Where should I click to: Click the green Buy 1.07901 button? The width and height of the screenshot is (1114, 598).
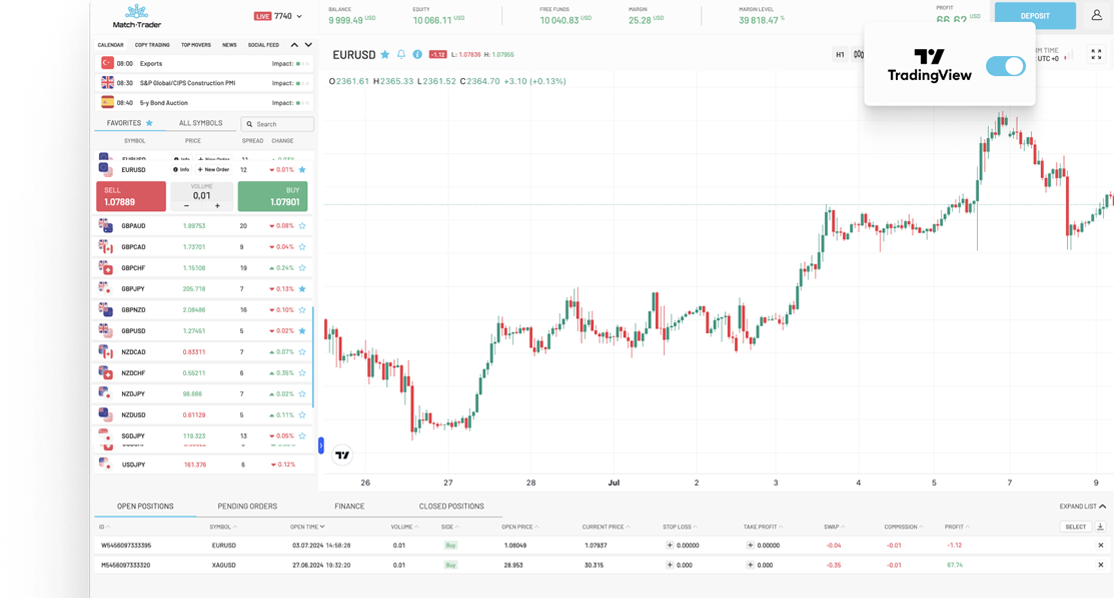click(x=272, y=196)
